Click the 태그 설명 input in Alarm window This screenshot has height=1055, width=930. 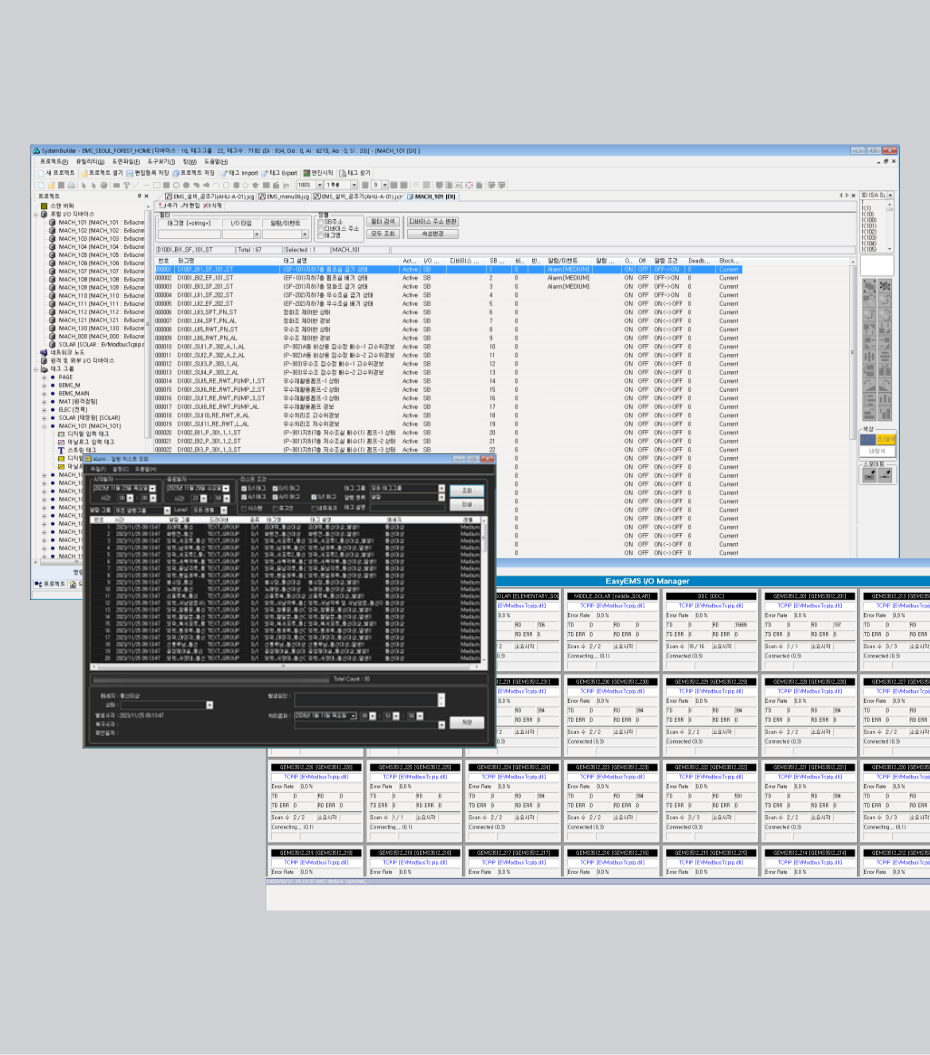tap(406, 507)
